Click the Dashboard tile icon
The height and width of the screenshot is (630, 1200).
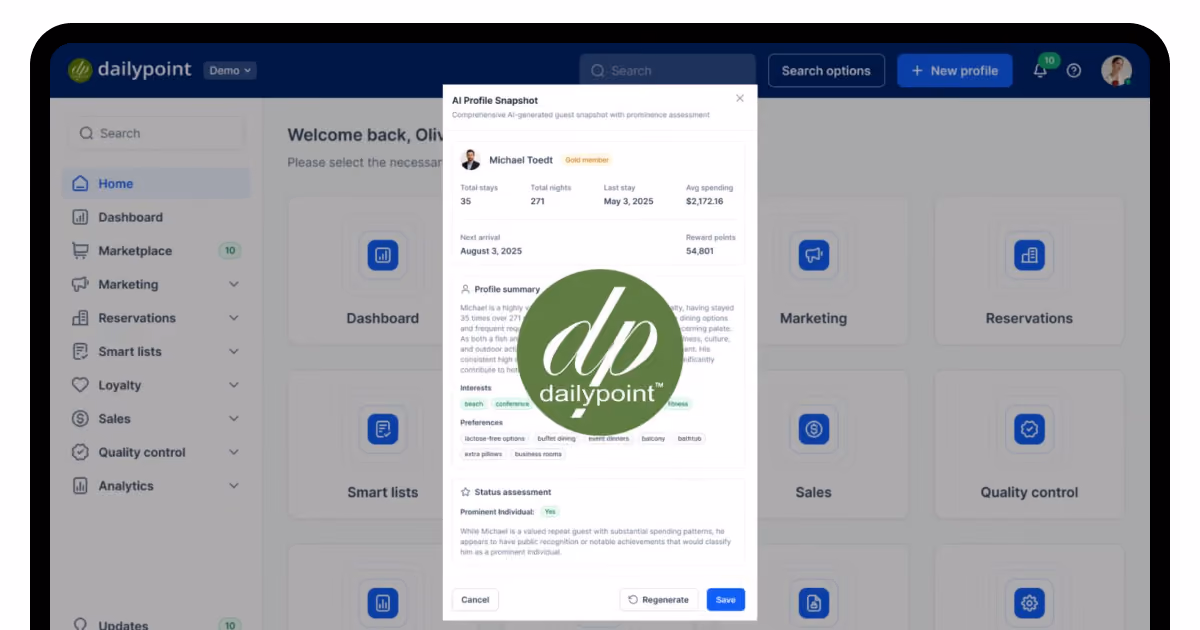(x=382, y=255)
